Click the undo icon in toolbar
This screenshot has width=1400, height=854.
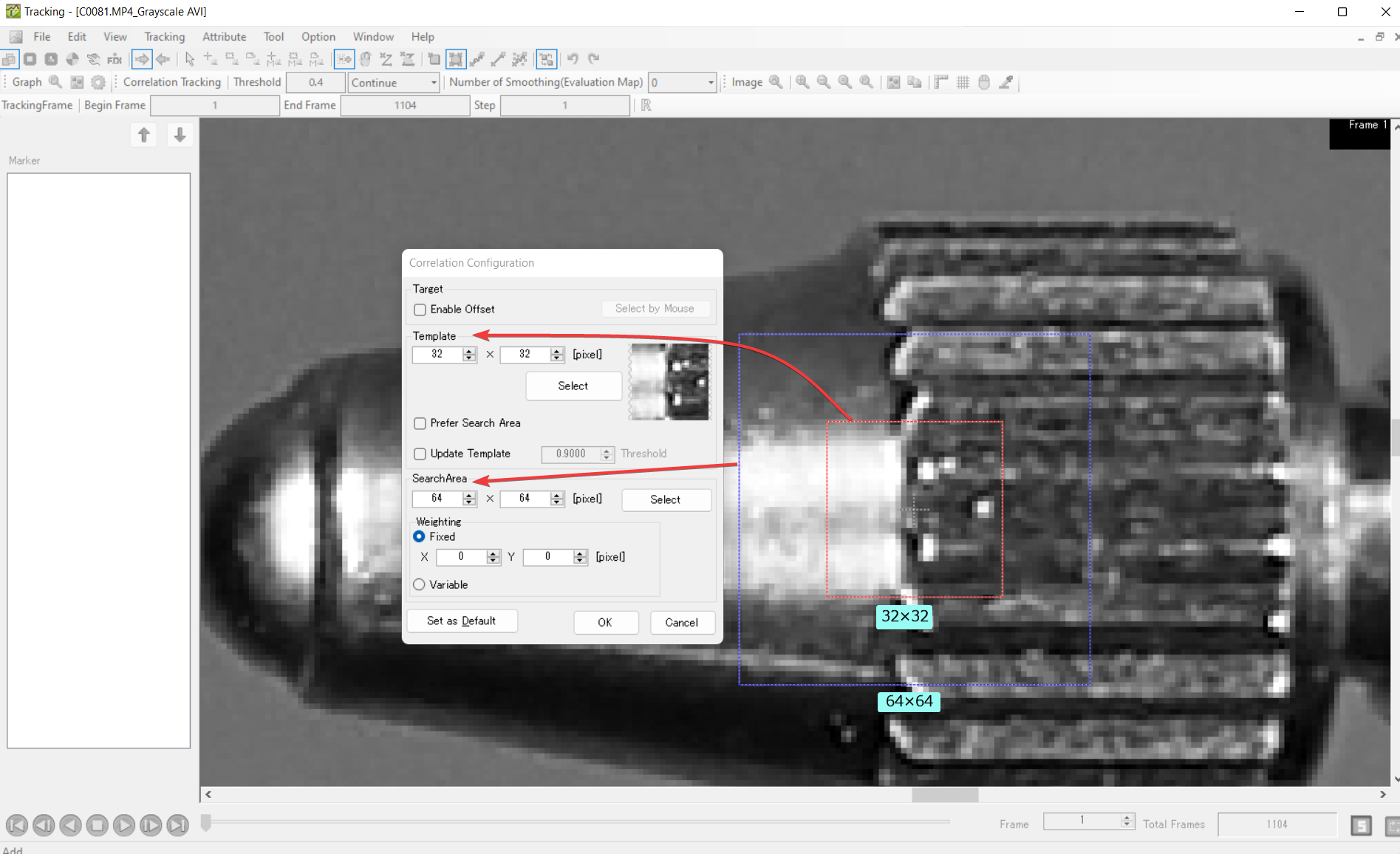coord(573,59)
